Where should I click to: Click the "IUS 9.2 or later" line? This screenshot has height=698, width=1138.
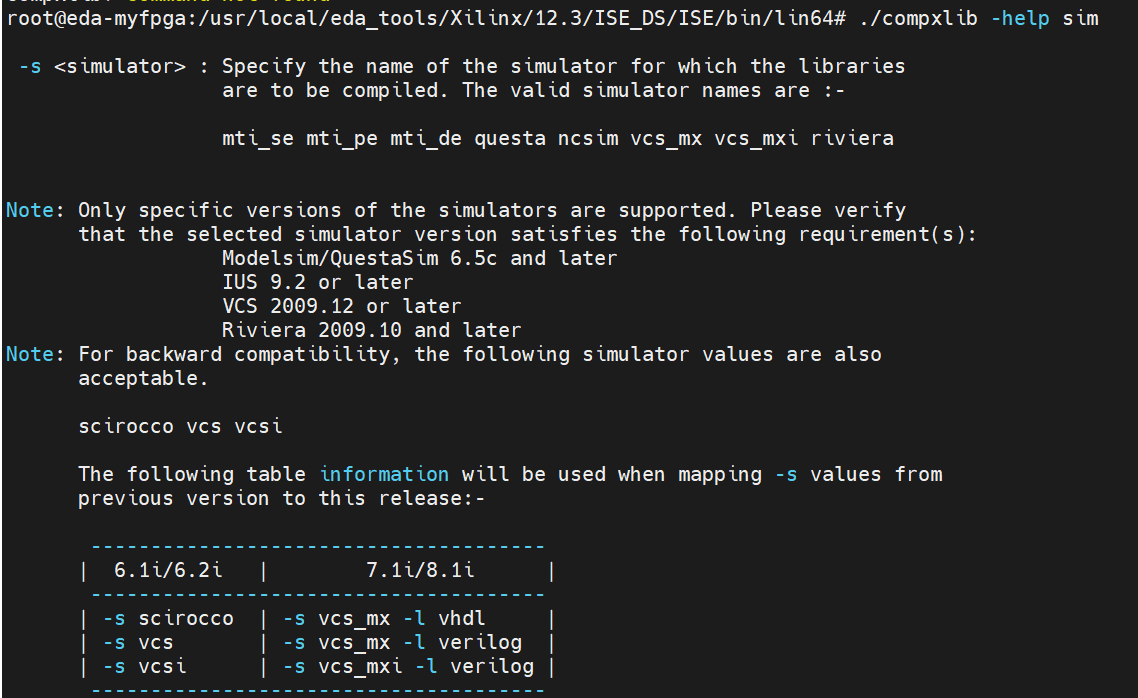(x=318, y=282)
